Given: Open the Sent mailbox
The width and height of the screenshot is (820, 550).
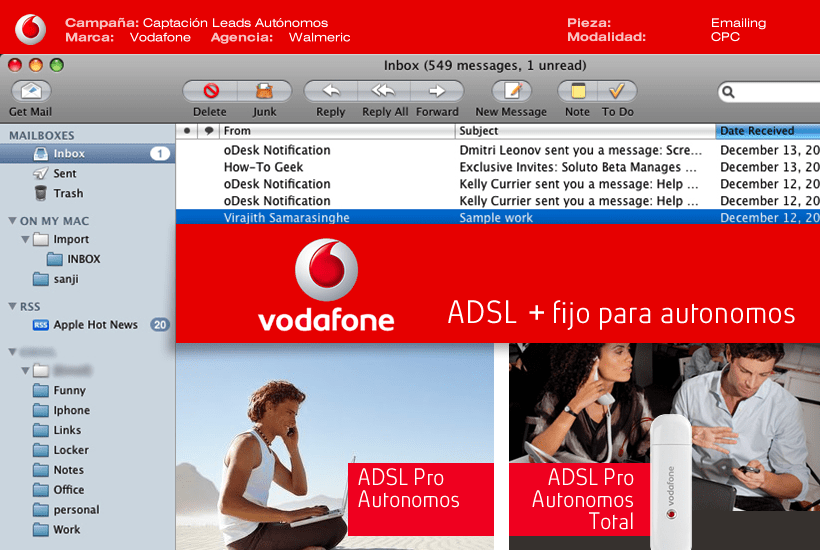Looking at the screenshot, I should [x=64, y=174].
